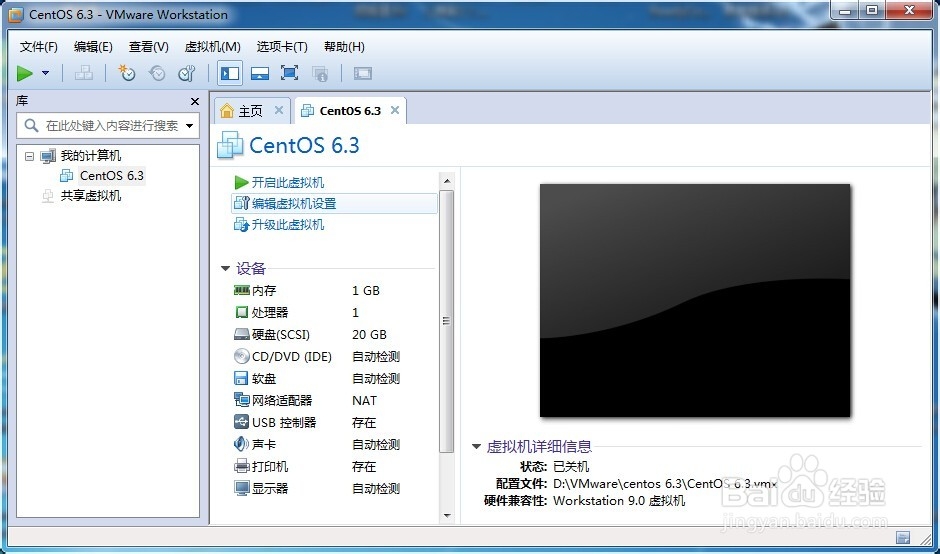Click the 20 GB hard disk value
The image size is (940, 554).
[369, 335]
